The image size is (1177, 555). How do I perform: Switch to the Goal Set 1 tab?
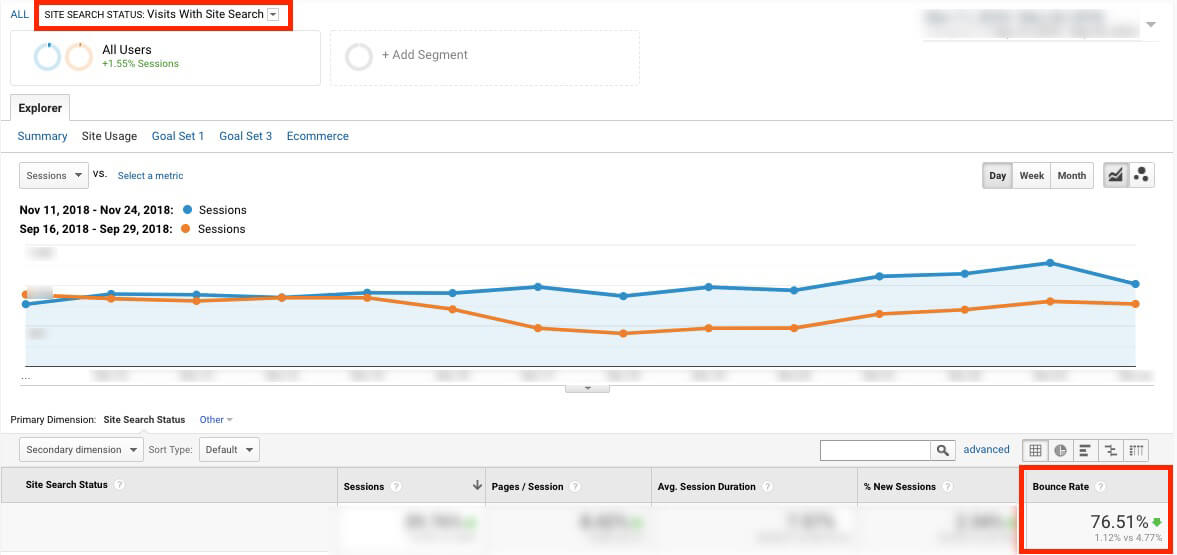[x=177, y=136]
